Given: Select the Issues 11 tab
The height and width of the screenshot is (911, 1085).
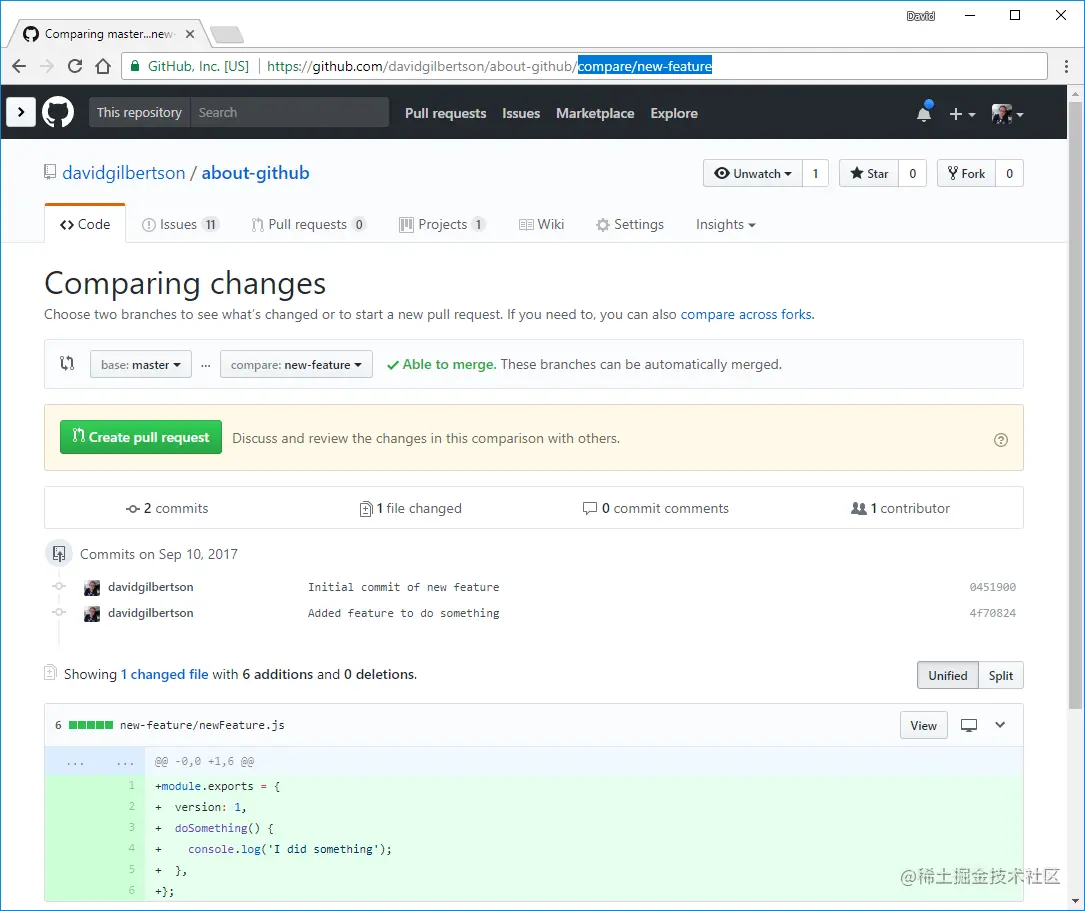Looking at the screenshot, I should pos(180,224).
